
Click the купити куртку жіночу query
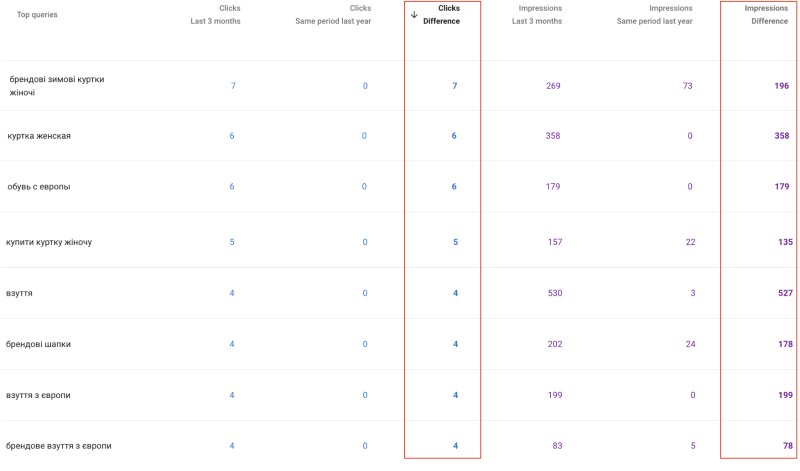(x=49, y=242)
